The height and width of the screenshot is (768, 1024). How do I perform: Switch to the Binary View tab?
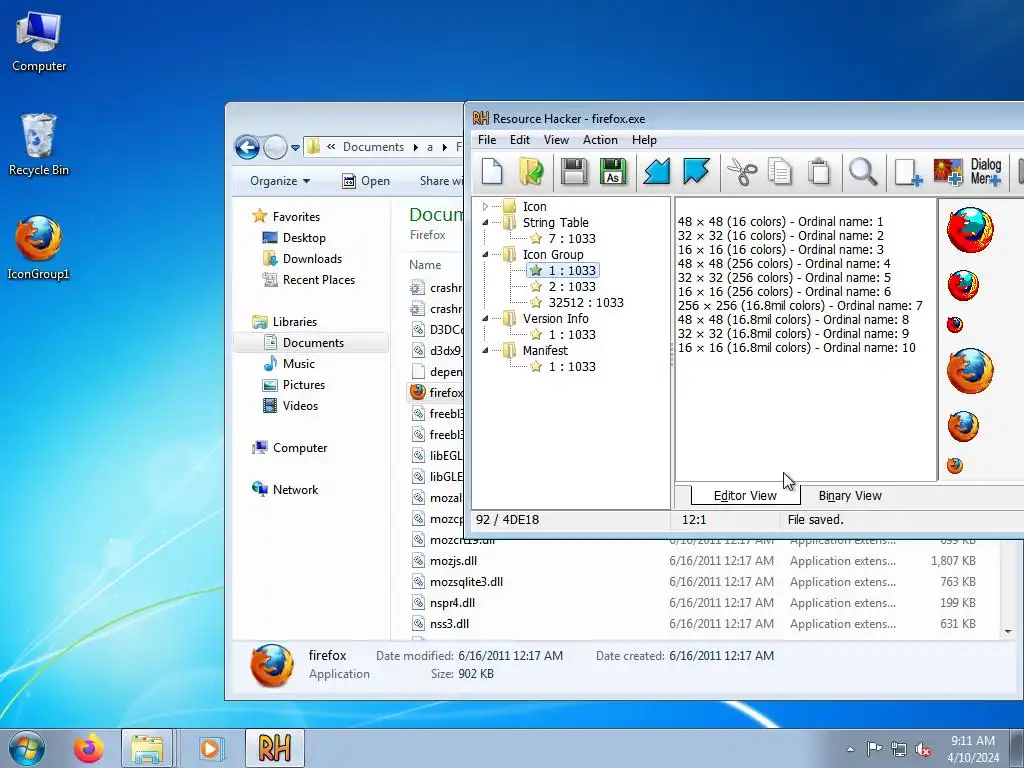coord(850,496)
